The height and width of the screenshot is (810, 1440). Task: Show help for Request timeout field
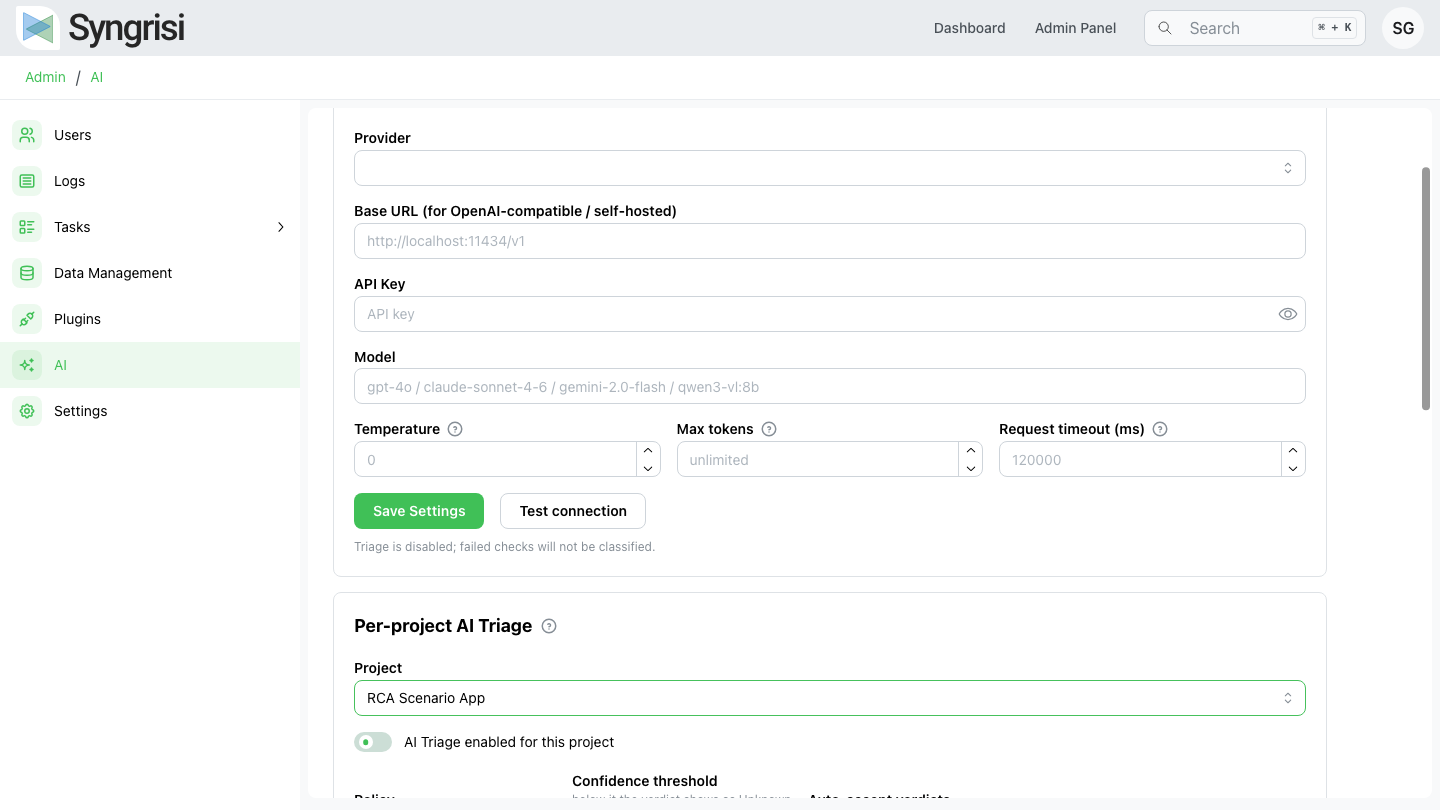[1160, 429]
